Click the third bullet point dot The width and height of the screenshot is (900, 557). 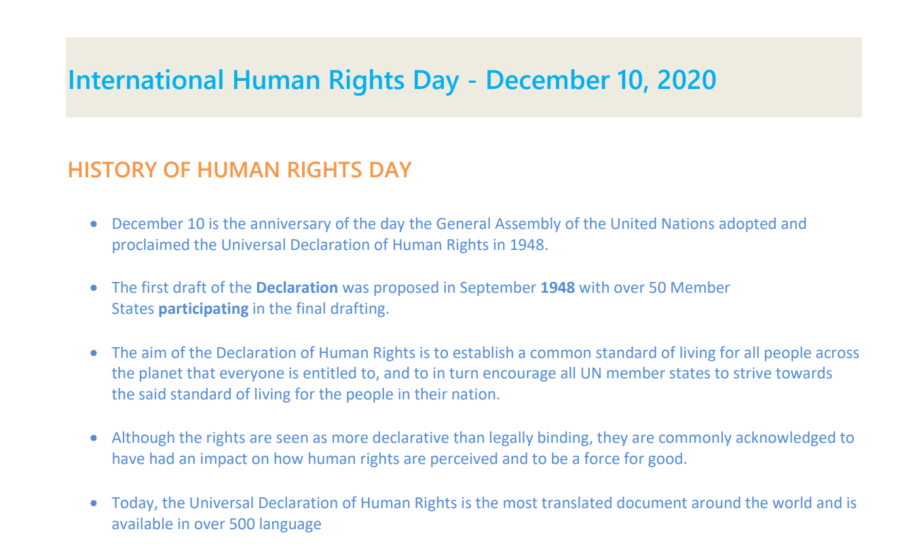(x=94, y=353)
